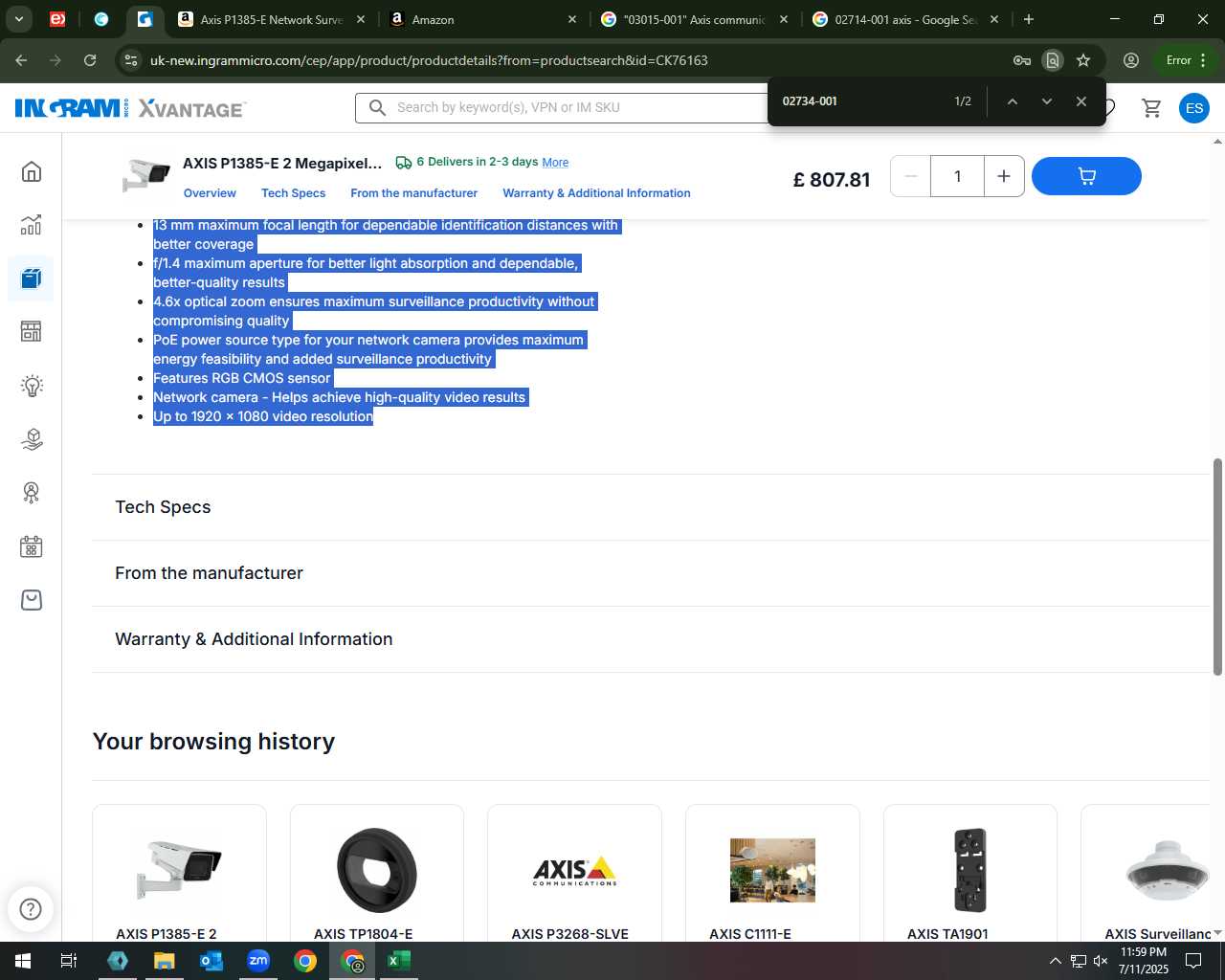Image resolution: width=1225 pixels, height=980 pixels.
Task: Go back to previous page
Action: point(21,60)
